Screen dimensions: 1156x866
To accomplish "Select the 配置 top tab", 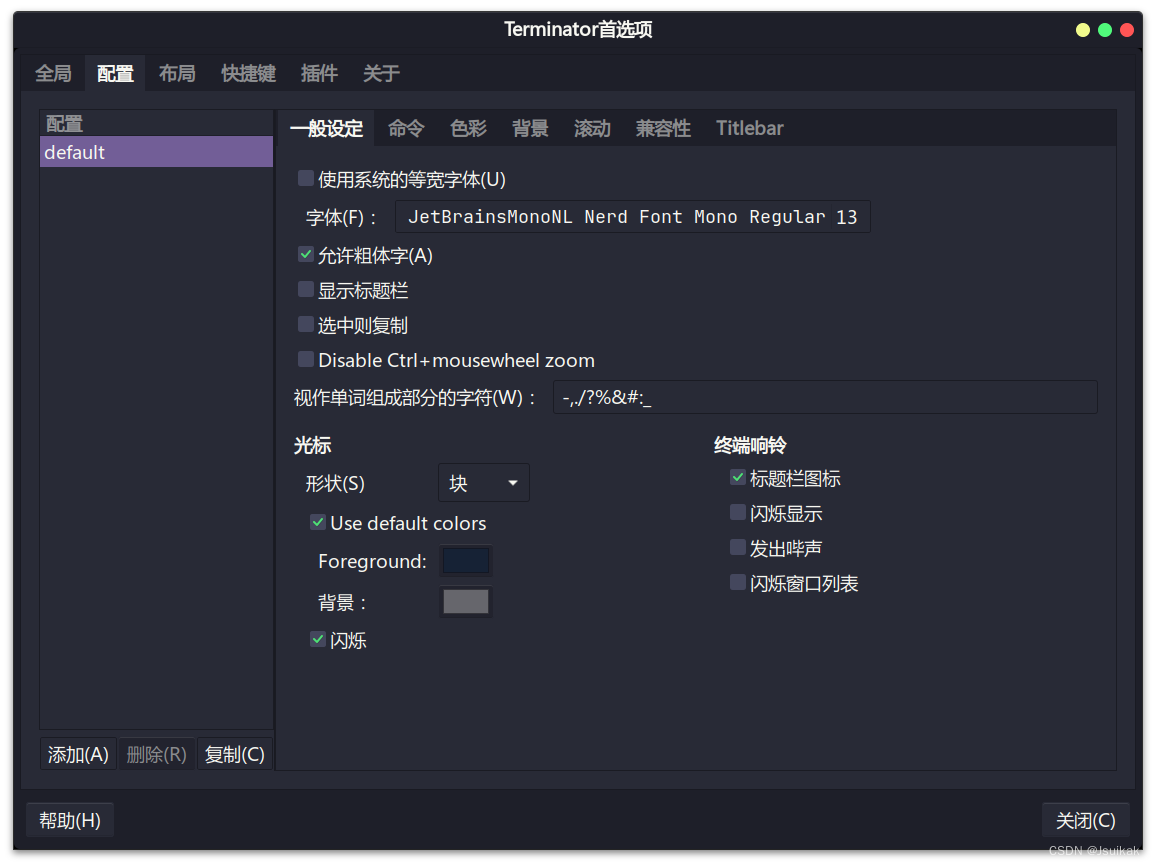I will [x=115, y=74].
